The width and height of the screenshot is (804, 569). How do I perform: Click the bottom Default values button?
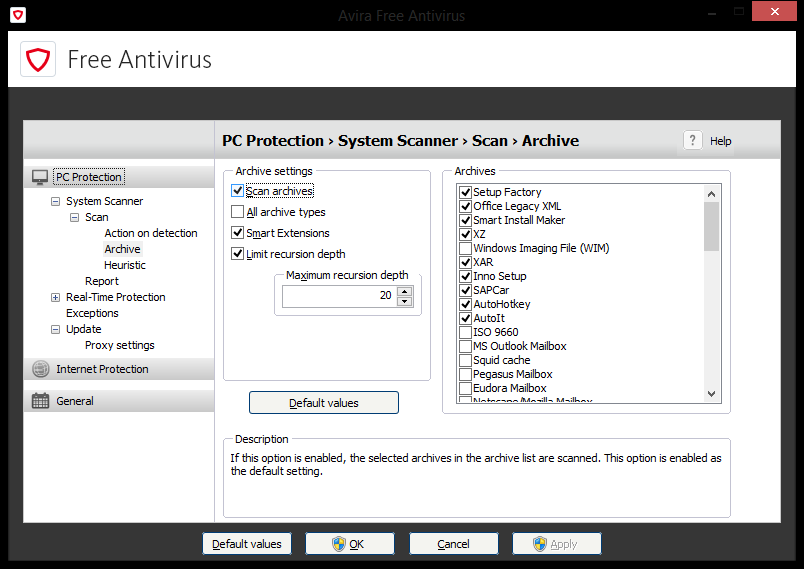247,544
